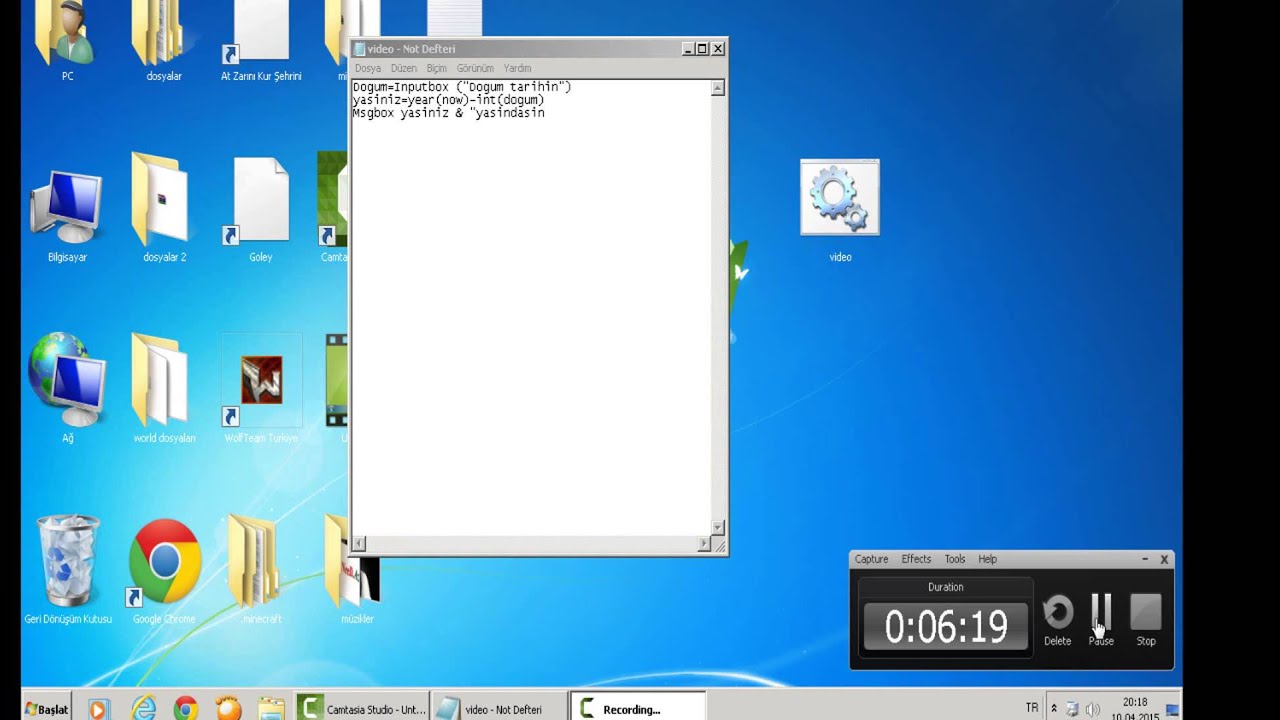This screenshot has width=1280, height=720.
Task: Open Help menu in Camtasia Recorder
Action: point(987,559)
